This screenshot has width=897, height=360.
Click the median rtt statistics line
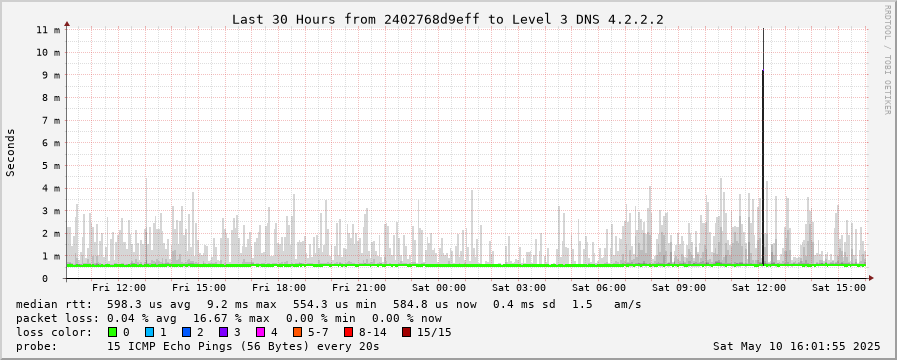click(x=328, y=304)
